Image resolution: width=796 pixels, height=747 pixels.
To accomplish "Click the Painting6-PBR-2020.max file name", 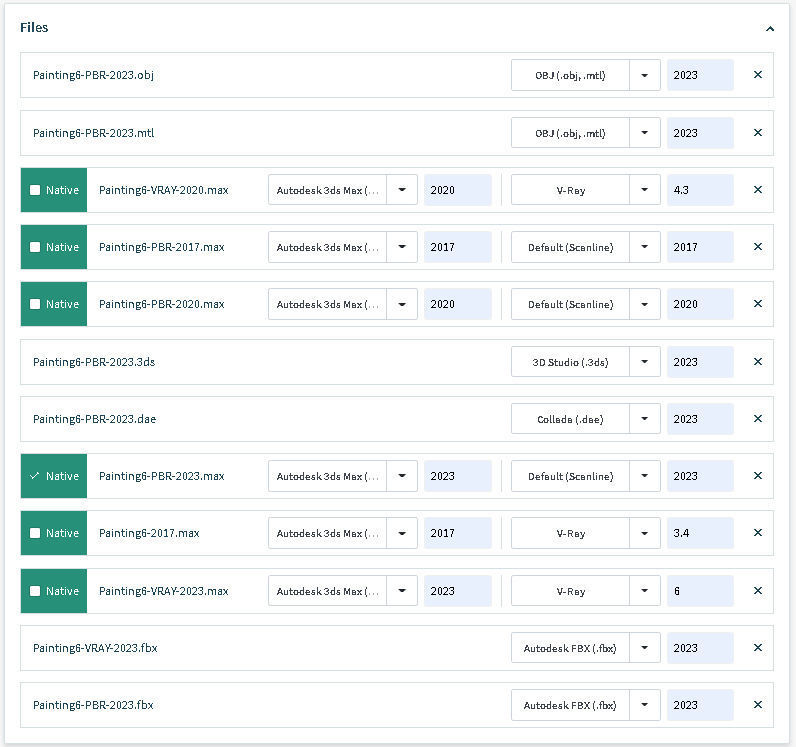I will pos(161,304).
